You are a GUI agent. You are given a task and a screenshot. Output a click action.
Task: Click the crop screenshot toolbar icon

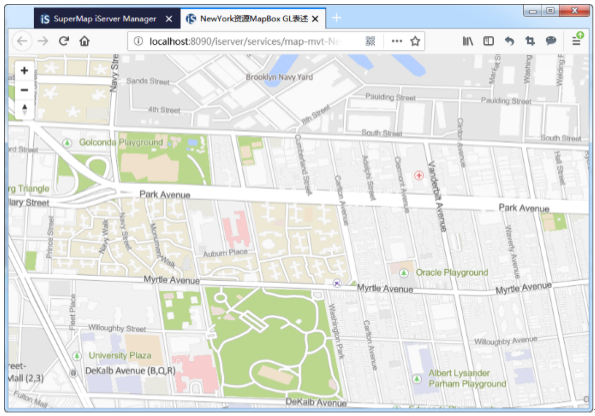click(530, 41)
